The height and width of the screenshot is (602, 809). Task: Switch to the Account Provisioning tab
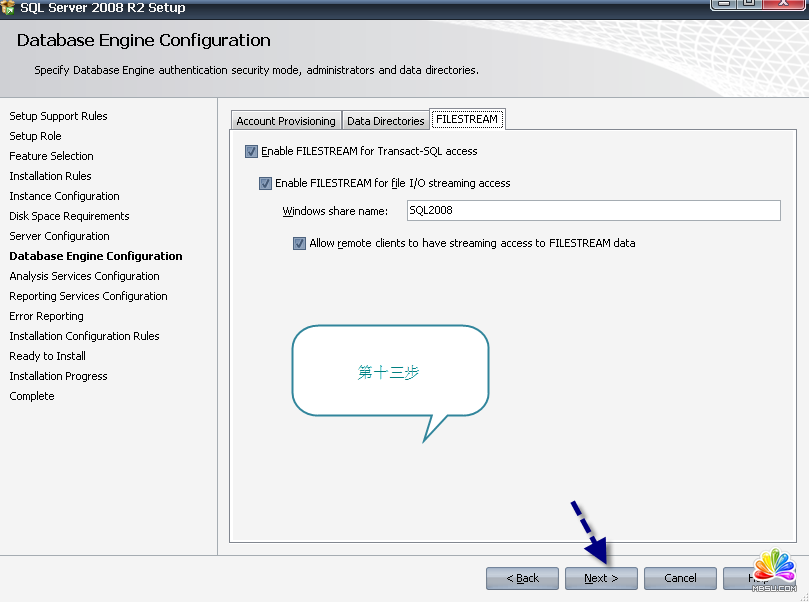pyautogui.click(x=286, y=121)
